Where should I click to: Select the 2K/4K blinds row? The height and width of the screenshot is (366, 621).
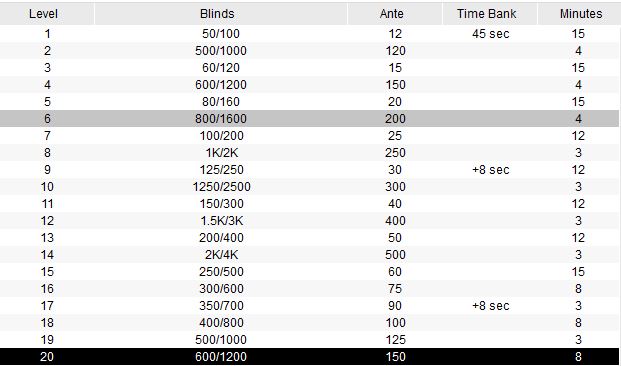tap(309, 255)
